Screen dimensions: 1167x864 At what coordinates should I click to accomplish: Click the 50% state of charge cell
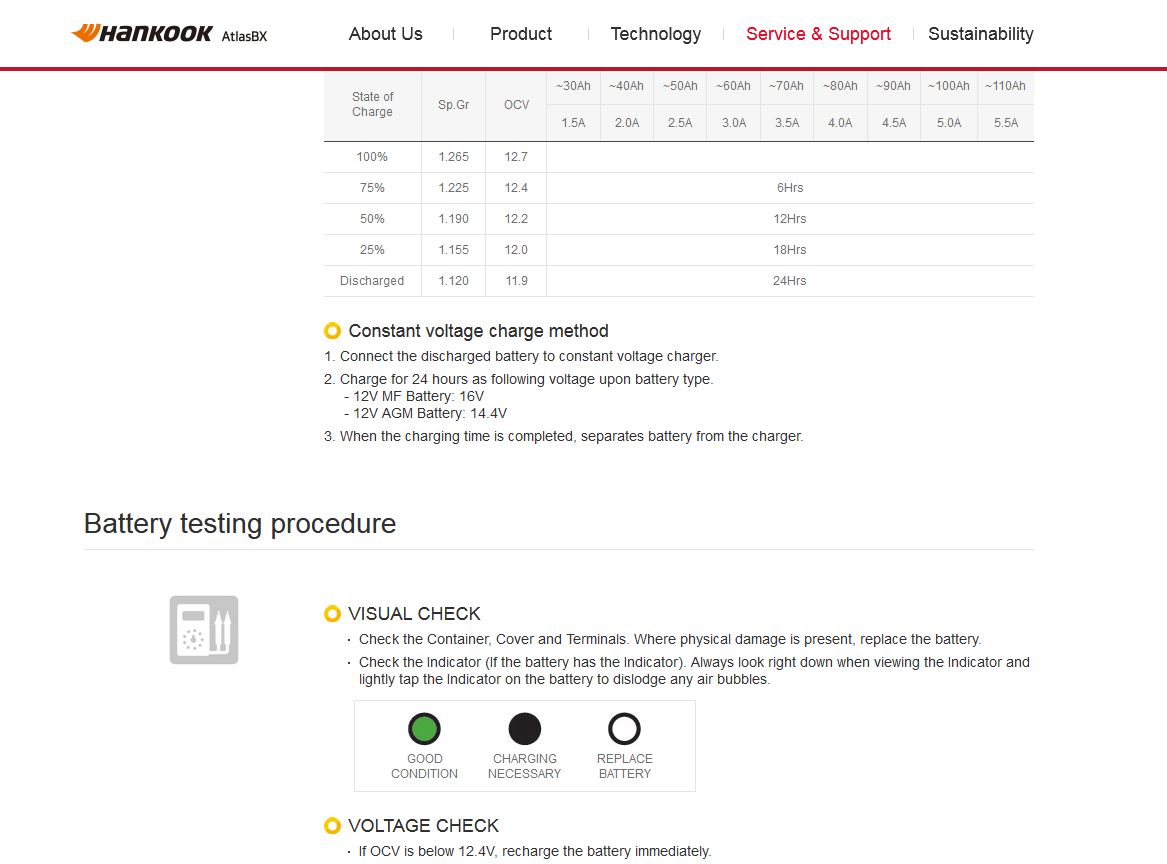tap(372, 219)
